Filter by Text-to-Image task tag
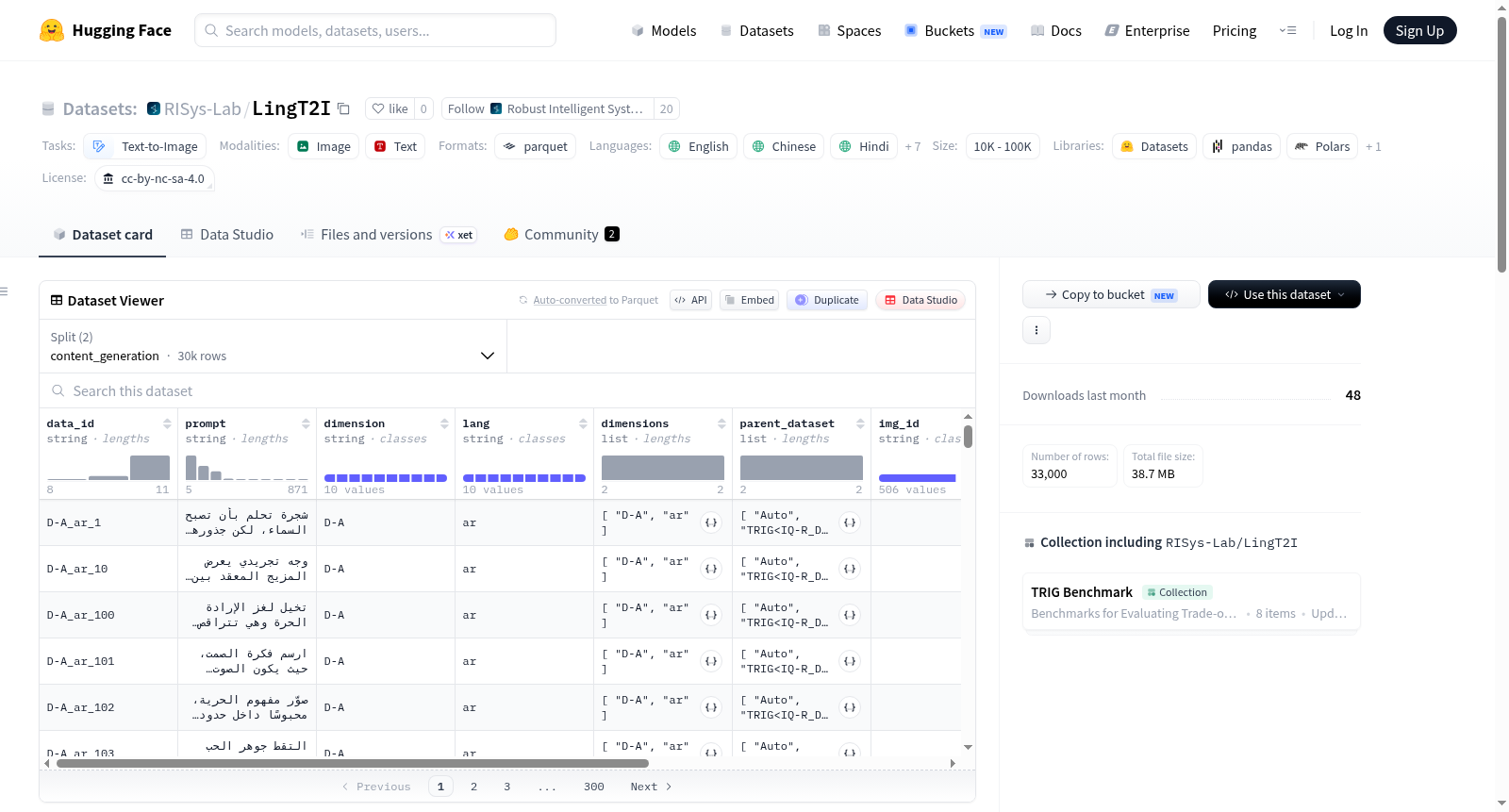This screenshot has width=1509, height=812. click(145, 147)
